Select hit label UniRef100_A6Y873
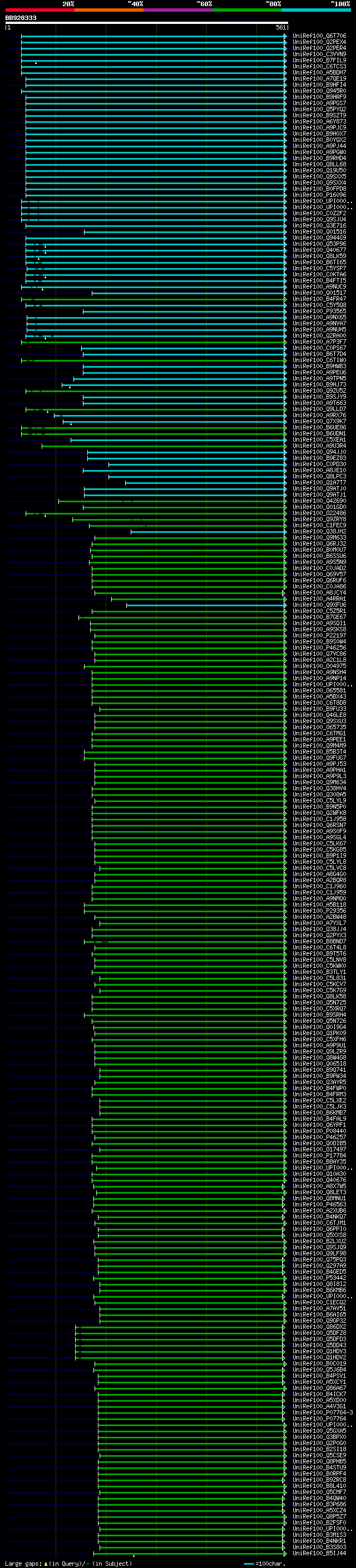 (x=319, y=121)
